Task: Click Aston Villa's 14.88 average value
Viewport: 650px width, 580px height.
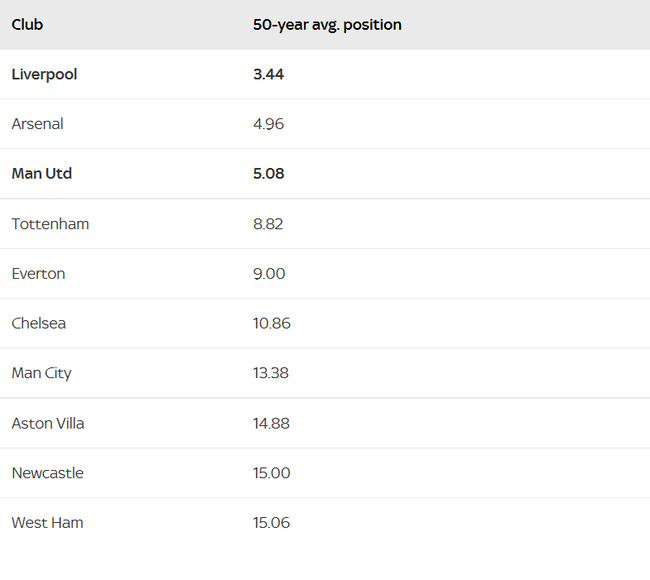Action: [x=272, y=423]
